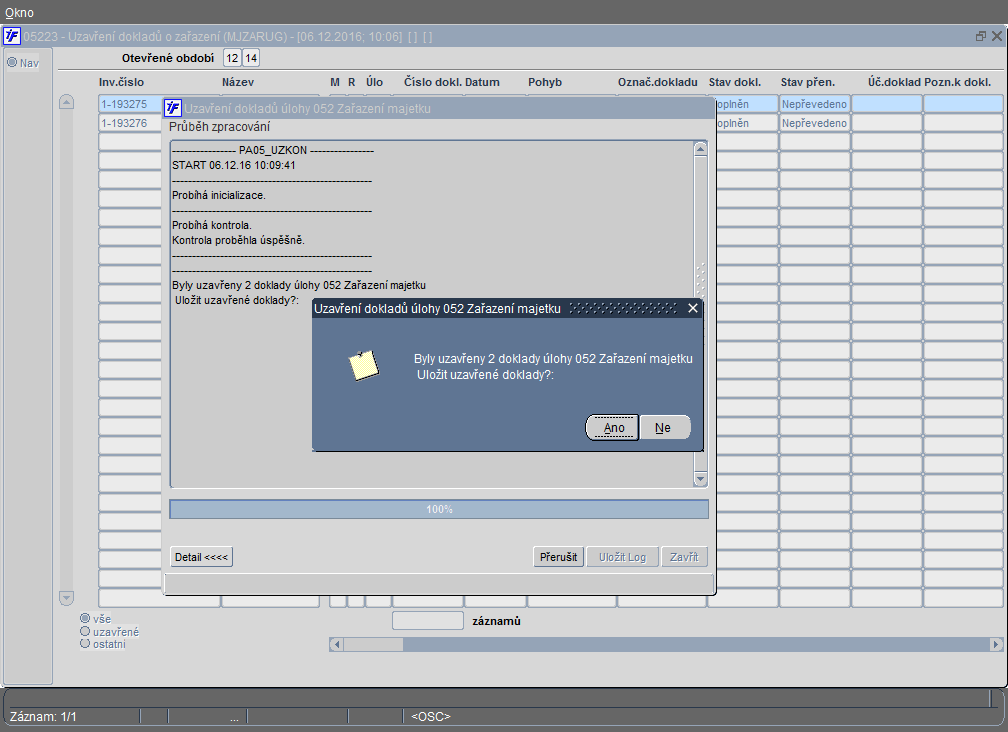Image resolution: width=1008 pixels, height=732 pixels.
Task: Click the record list scroll down arrow
Action: (66, 598)
